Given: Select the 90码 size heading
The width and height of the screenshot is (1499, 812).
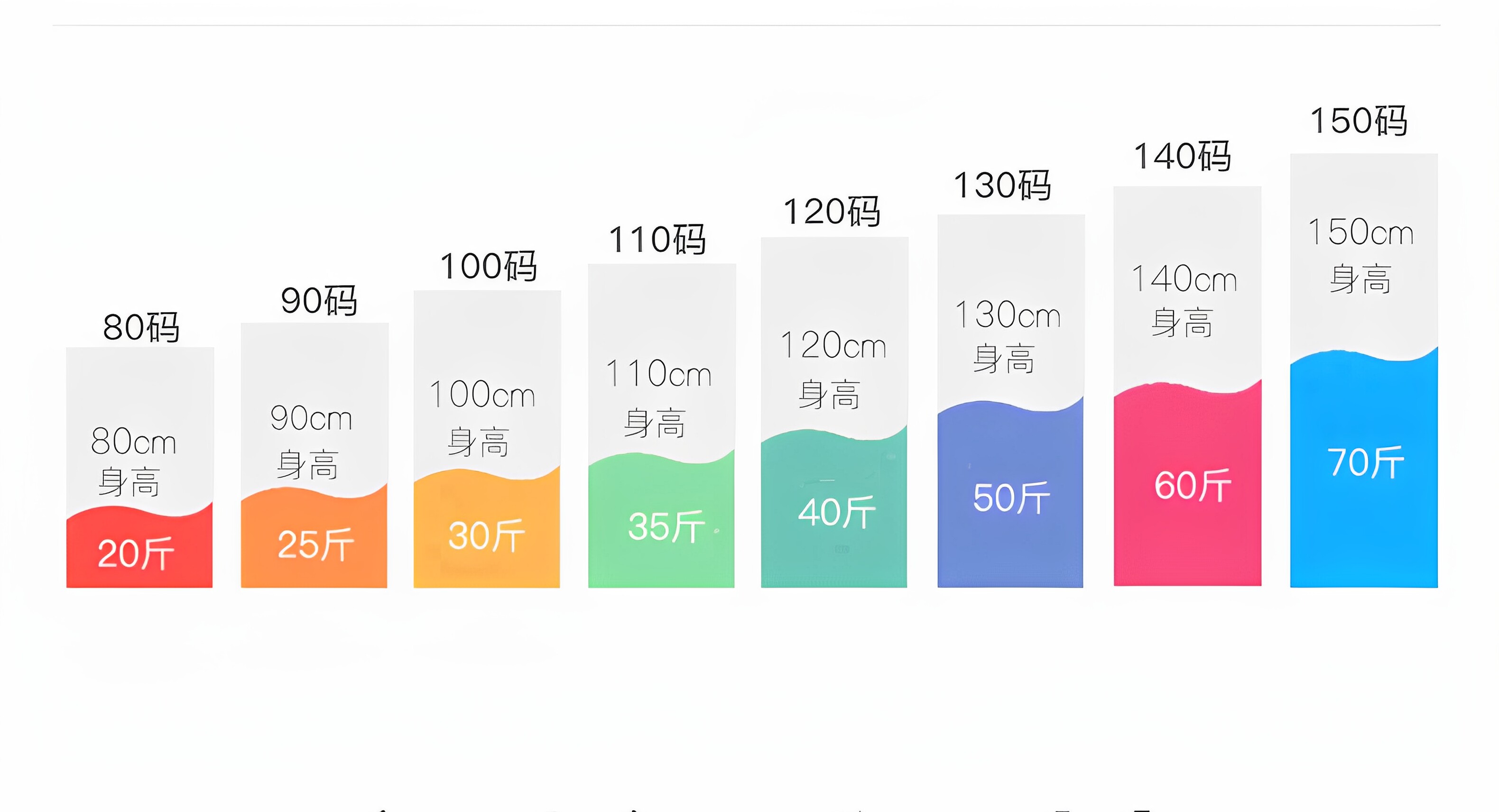Looking at the screenshot, I should pos(319,301).
